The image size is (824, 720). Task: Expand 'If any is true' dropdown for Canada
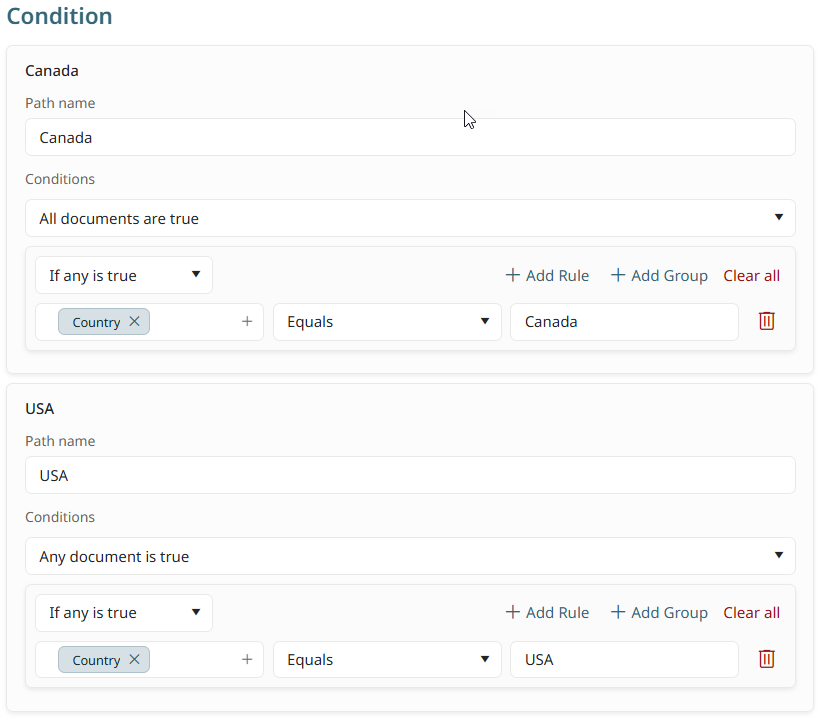124,275
